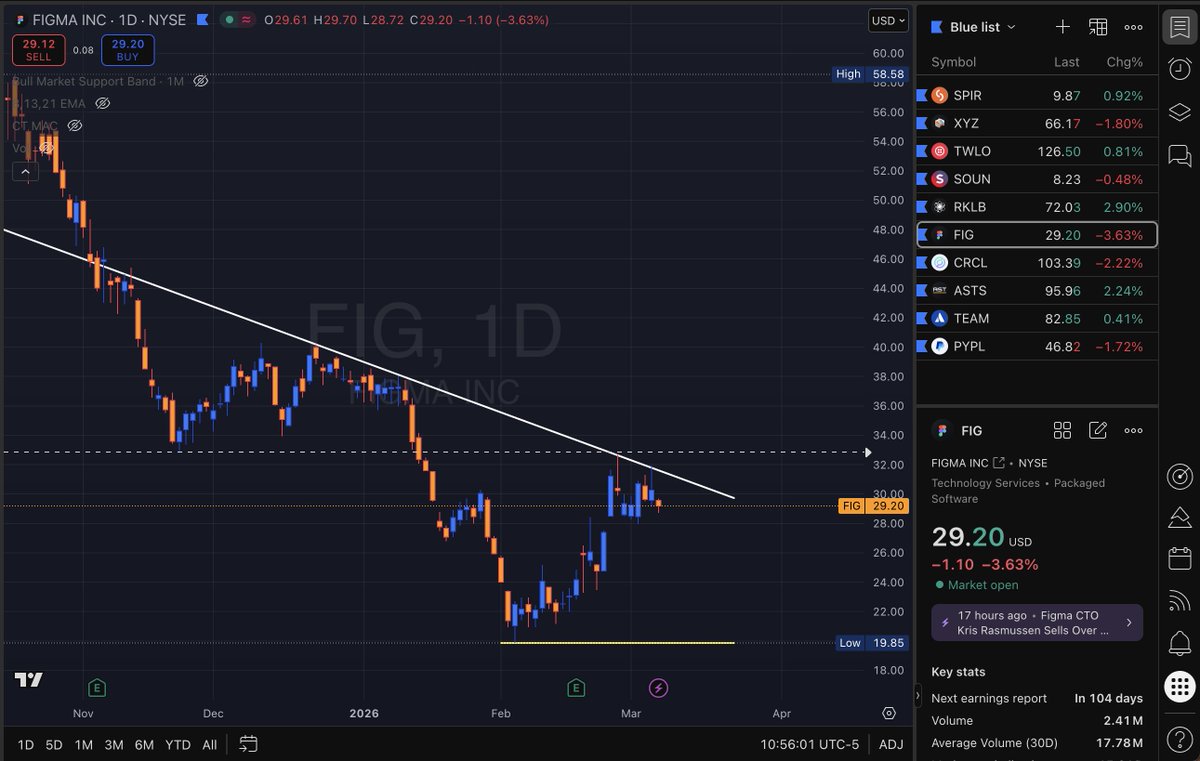Toggle visibility of the CT MAC indicator
The height and width of the screenshot is (761, 1200).
[74, 125]
